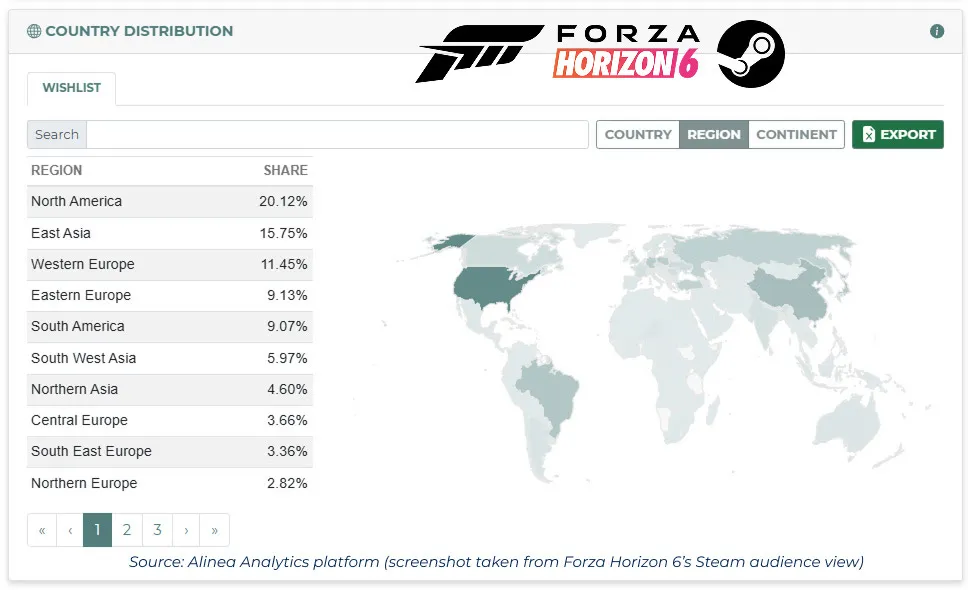
Task: Sort table by Share column header
Action: (x=285, y=170)
